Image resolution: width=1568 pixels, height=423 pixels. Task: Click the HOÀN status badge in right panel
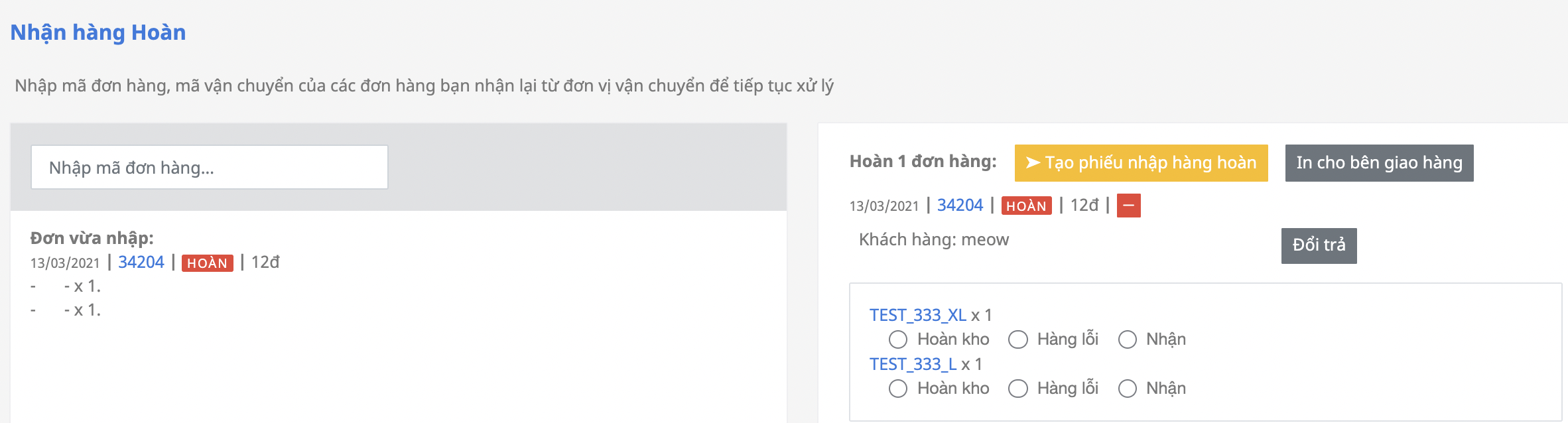pos(1026,206)
